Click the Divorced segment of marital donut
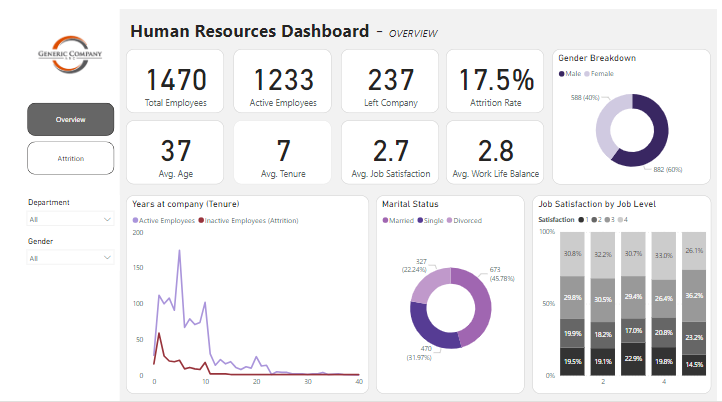722x402 pixels. point(427,282)
